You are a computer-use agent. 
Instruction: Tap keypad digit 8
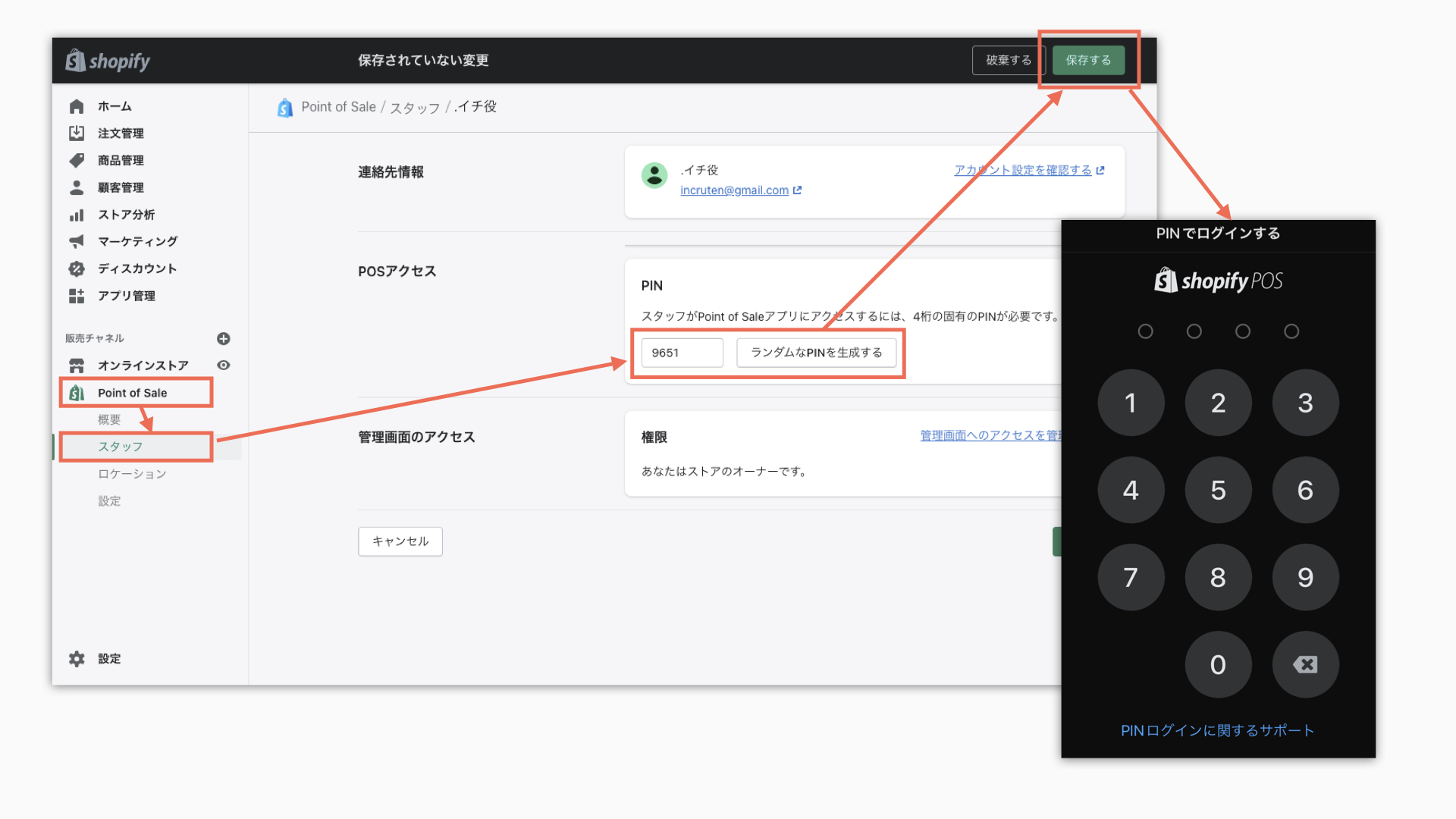pos(1218,577)
